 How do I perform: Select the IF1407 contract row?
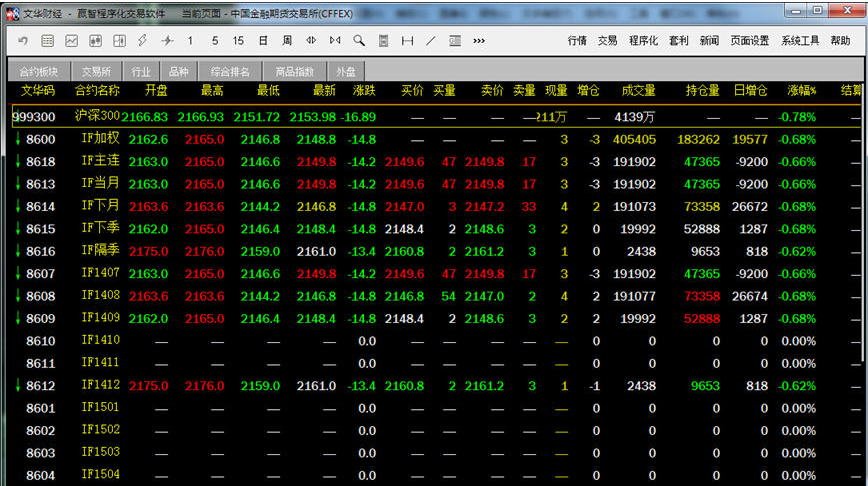tap(100, 273)
